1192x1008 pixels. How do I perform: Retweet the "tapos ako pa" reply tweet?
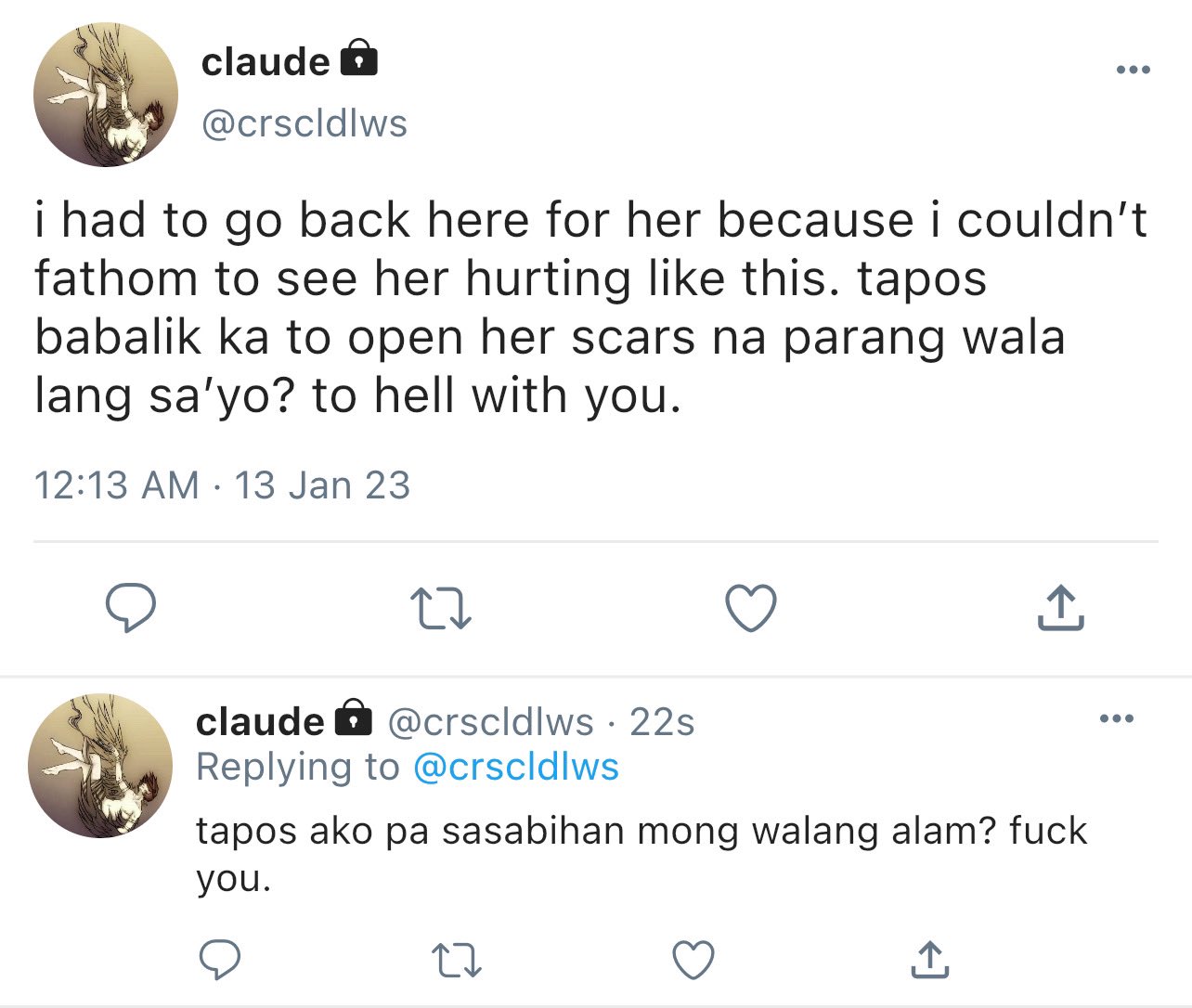458,962
